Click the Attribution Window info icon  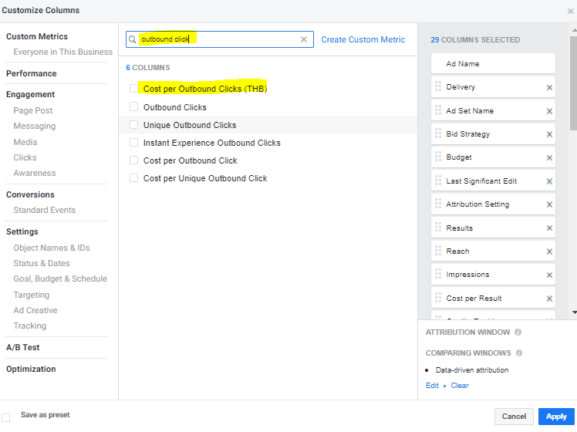point(518,332)
